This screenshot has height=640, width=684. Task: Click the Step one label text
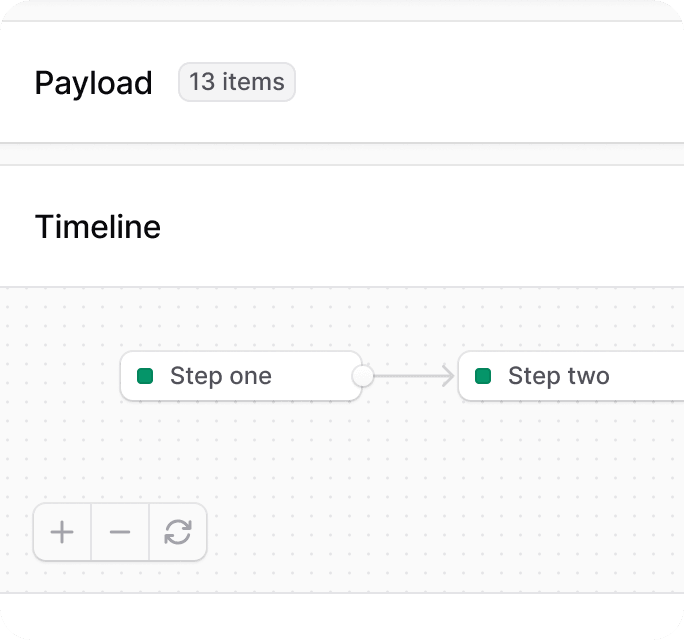221,376
